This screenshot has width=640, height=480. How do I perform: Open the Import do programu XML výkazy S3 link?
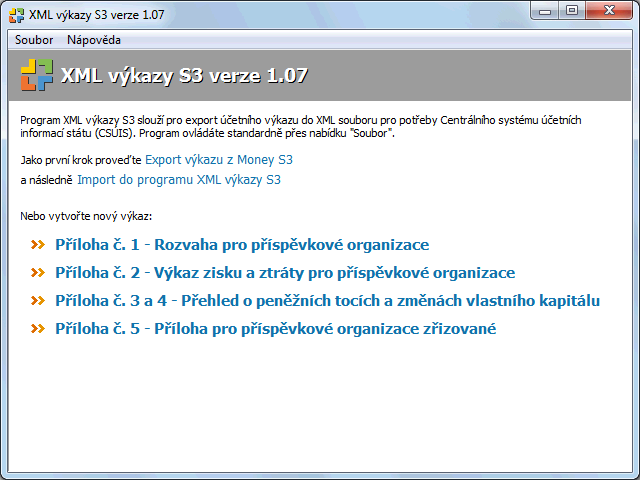(179, 180)
